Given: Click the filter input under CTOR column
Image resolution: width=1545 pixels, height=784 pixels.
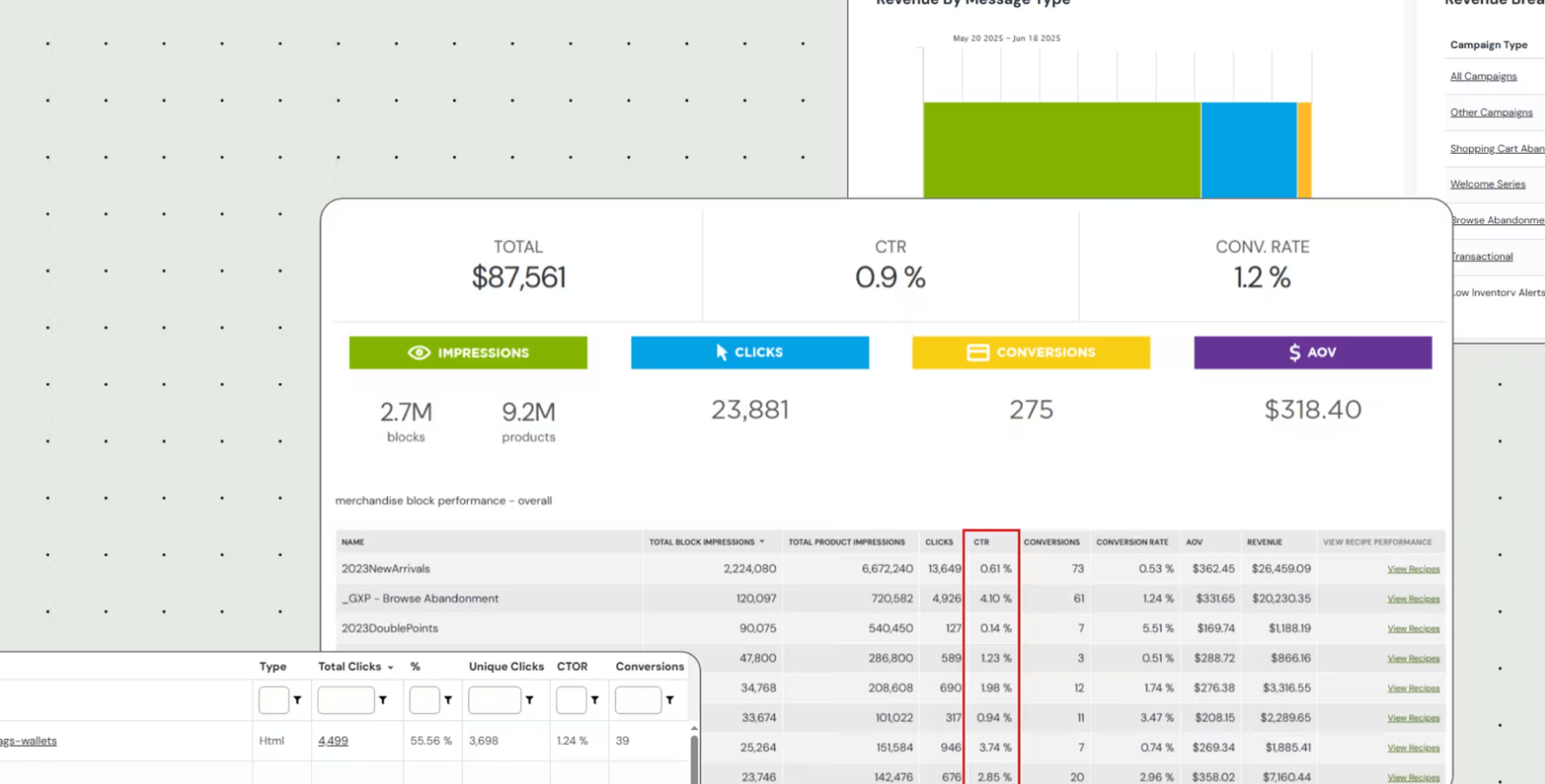Looking at the screenshot, I should [572, 700].
